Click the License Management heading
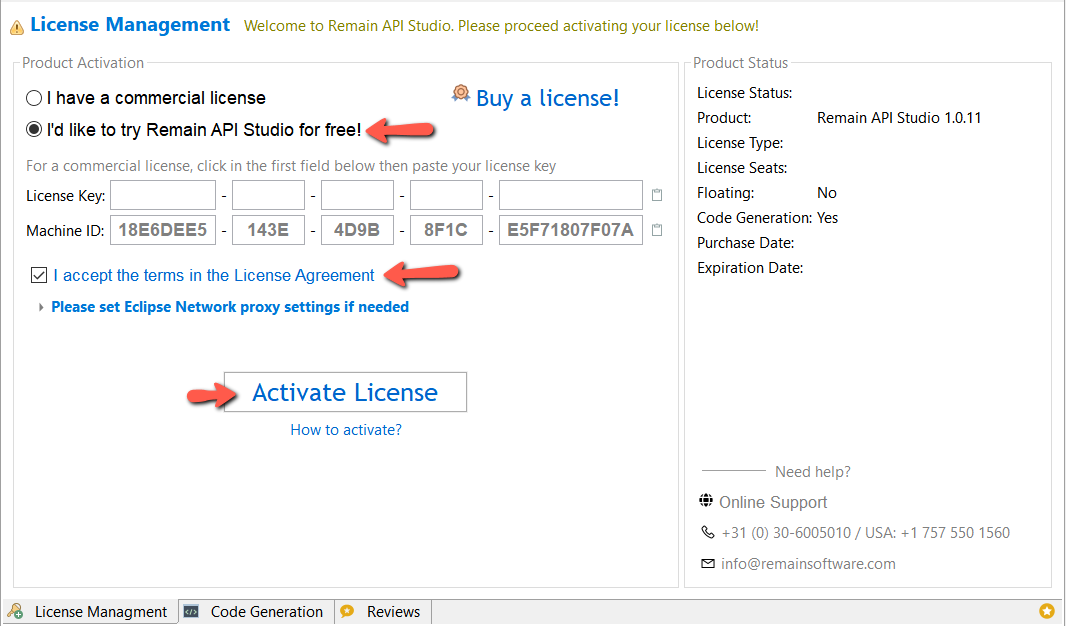Viewport: 1066px width, 626px height. click(x=130, y=24)
